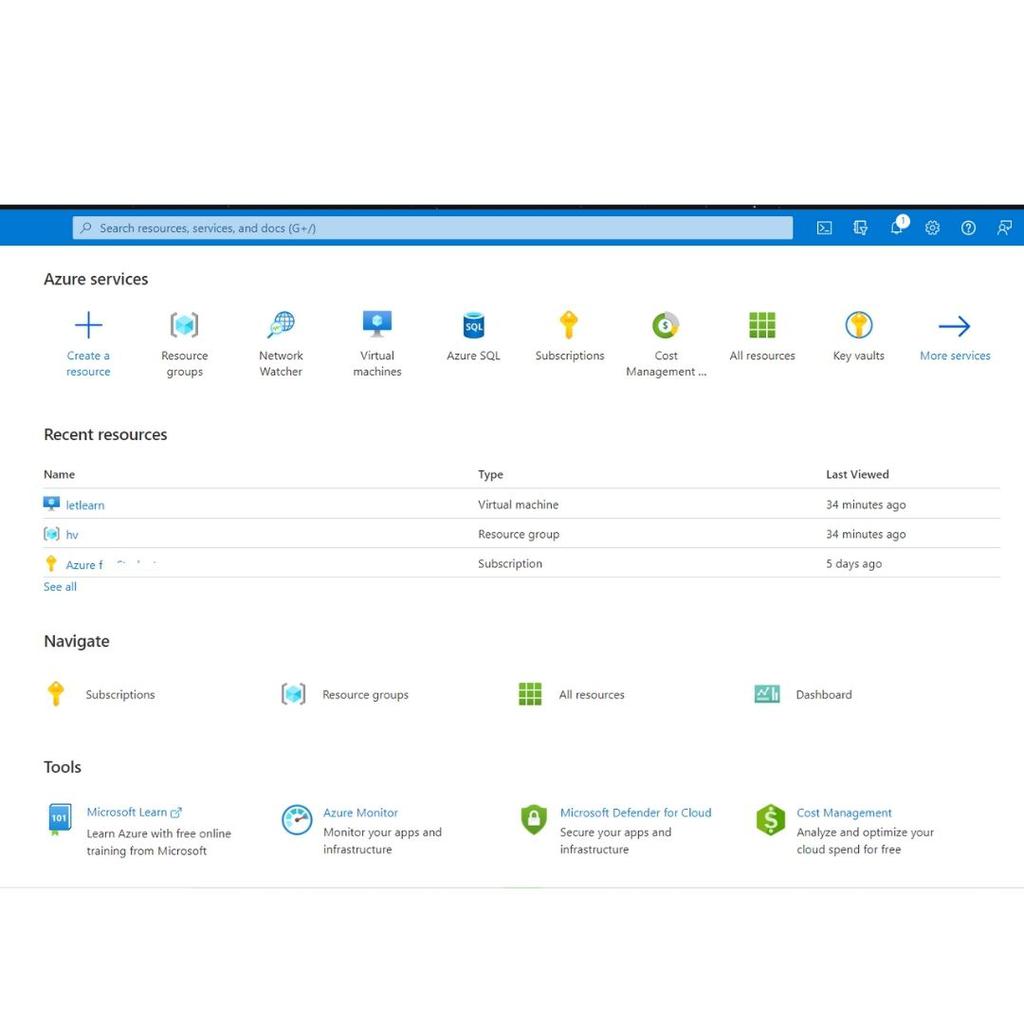Click the "Subscription" type cell
This screenshot has height=1024, width=1024.
click(510, 564)
